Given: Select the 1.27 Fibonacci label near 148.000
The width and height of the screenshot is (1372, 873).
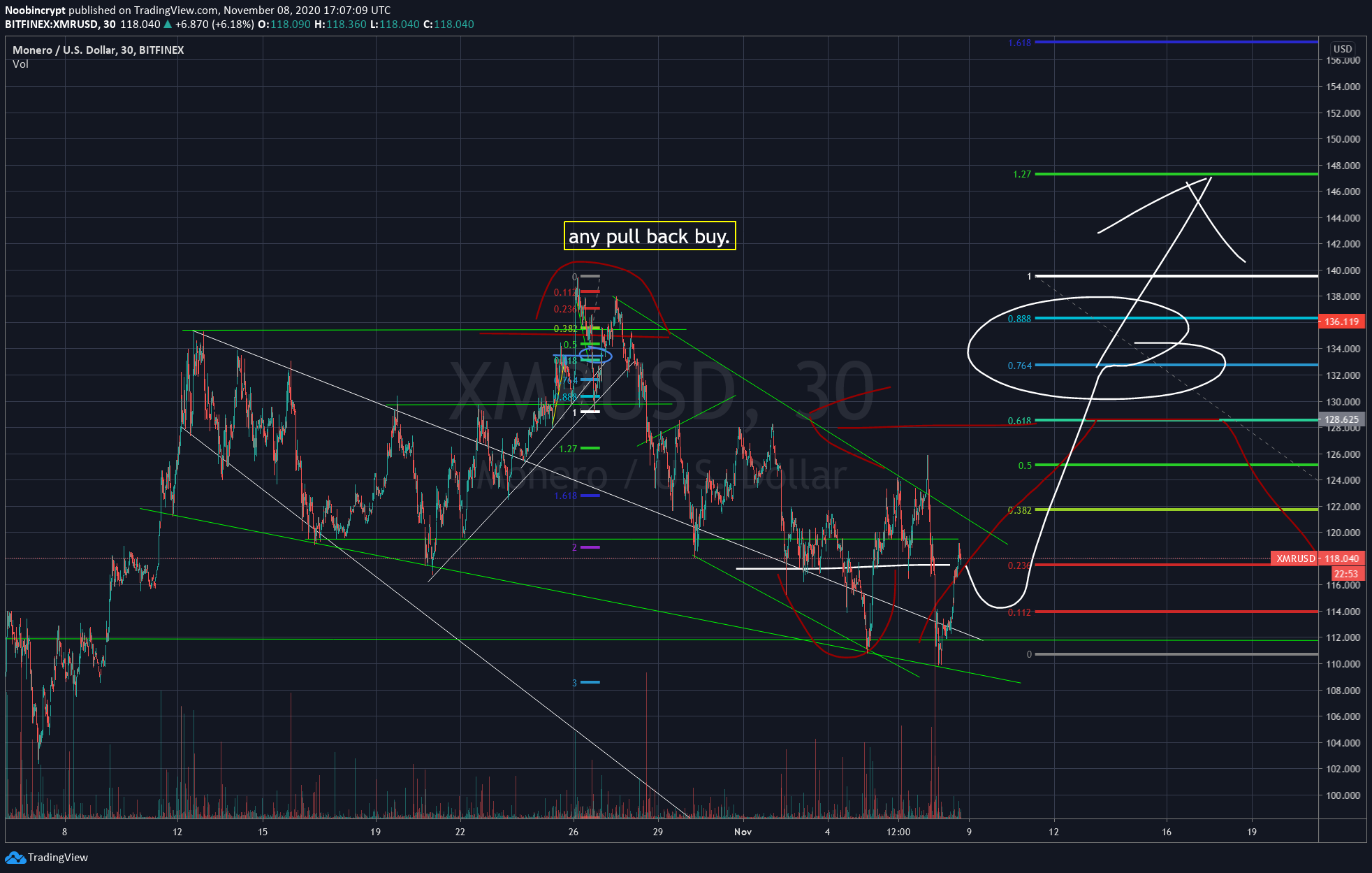Looking at the screenshot, I should [x=1021, y=174].
